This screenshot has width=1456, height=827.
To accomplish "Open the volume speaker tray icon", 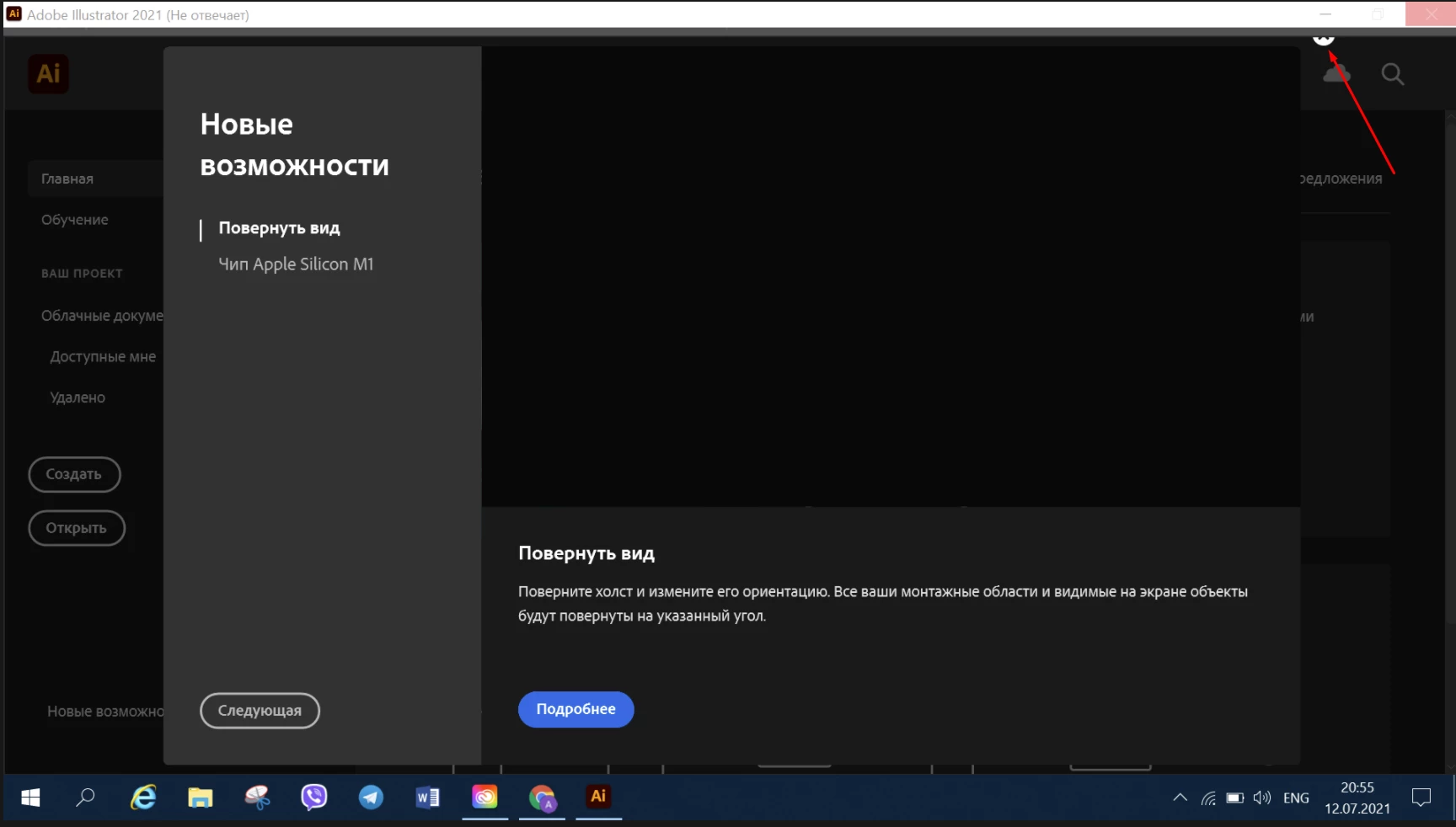I will [x=1261, y=798].
